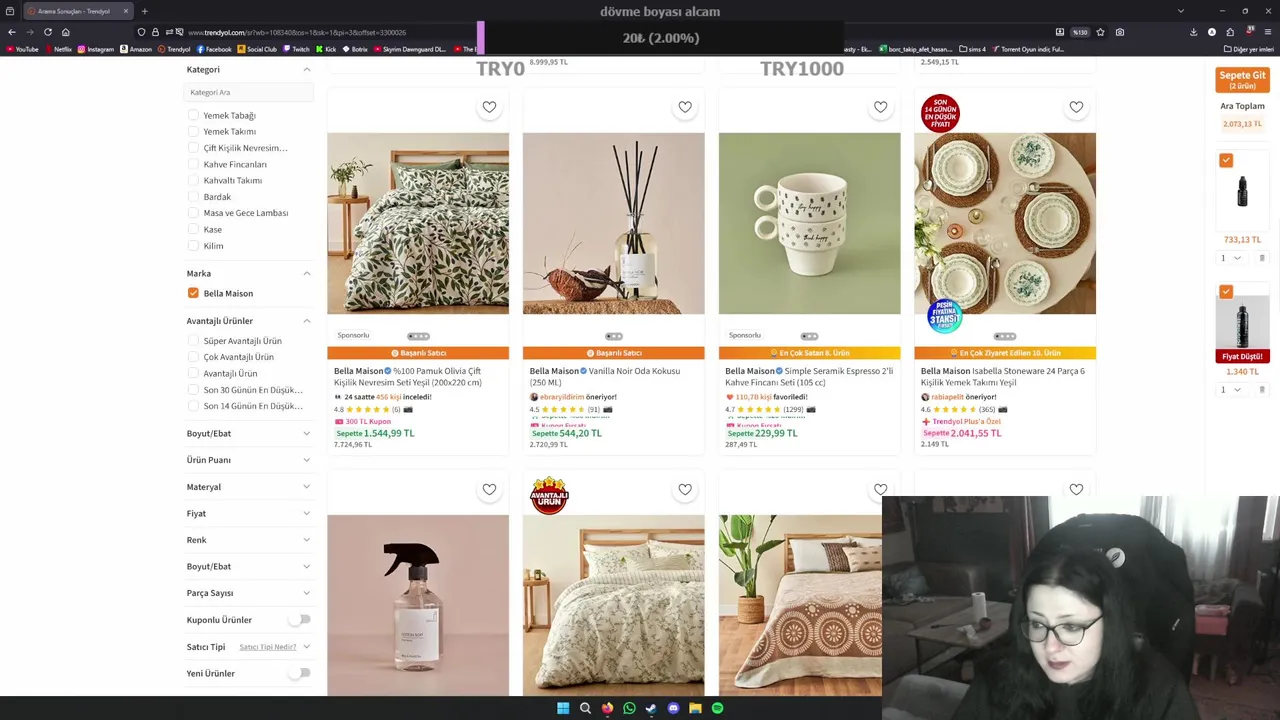Open the browser hamburger menu
Viewport: 1280px width, 720px height.
1268,32
